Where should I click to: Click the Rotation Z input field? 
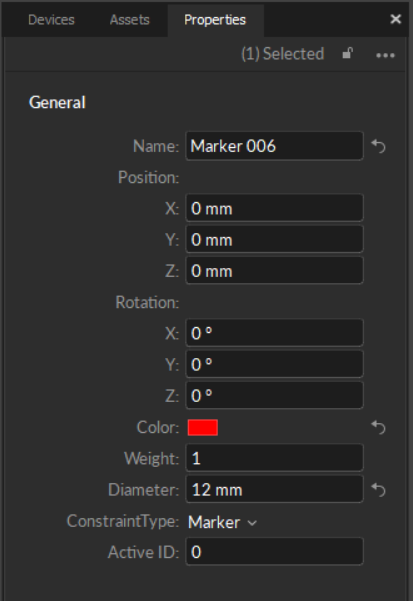(x=274, y=396)
